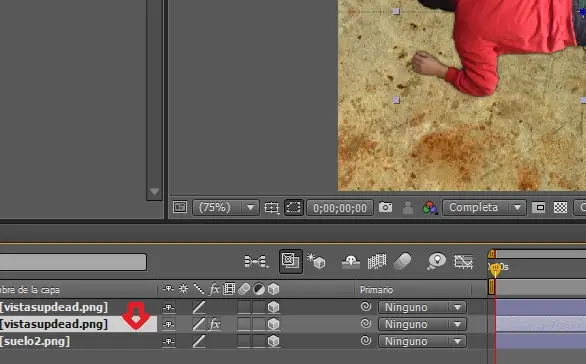Enable frame blending filmstrip icon
Screen dimensions: 586x364
(x=377, y=261)
